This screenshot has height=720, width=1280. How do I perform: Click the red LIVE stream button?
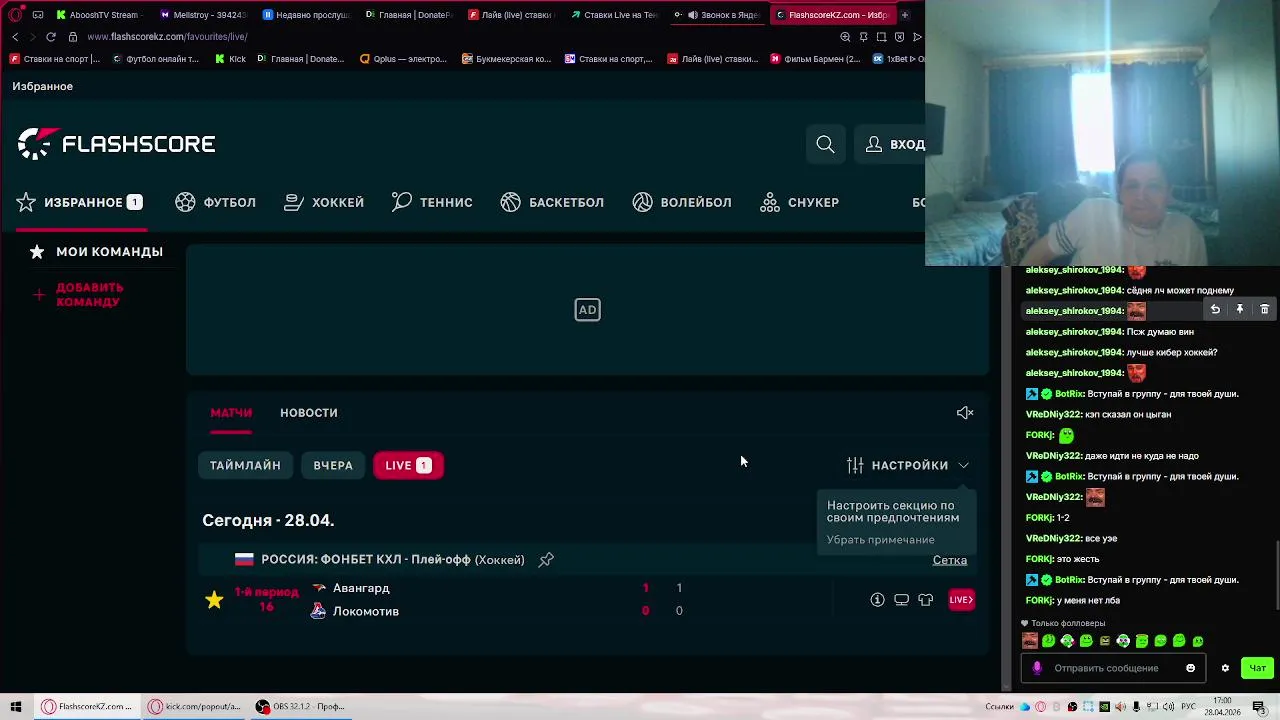(961, 600)
